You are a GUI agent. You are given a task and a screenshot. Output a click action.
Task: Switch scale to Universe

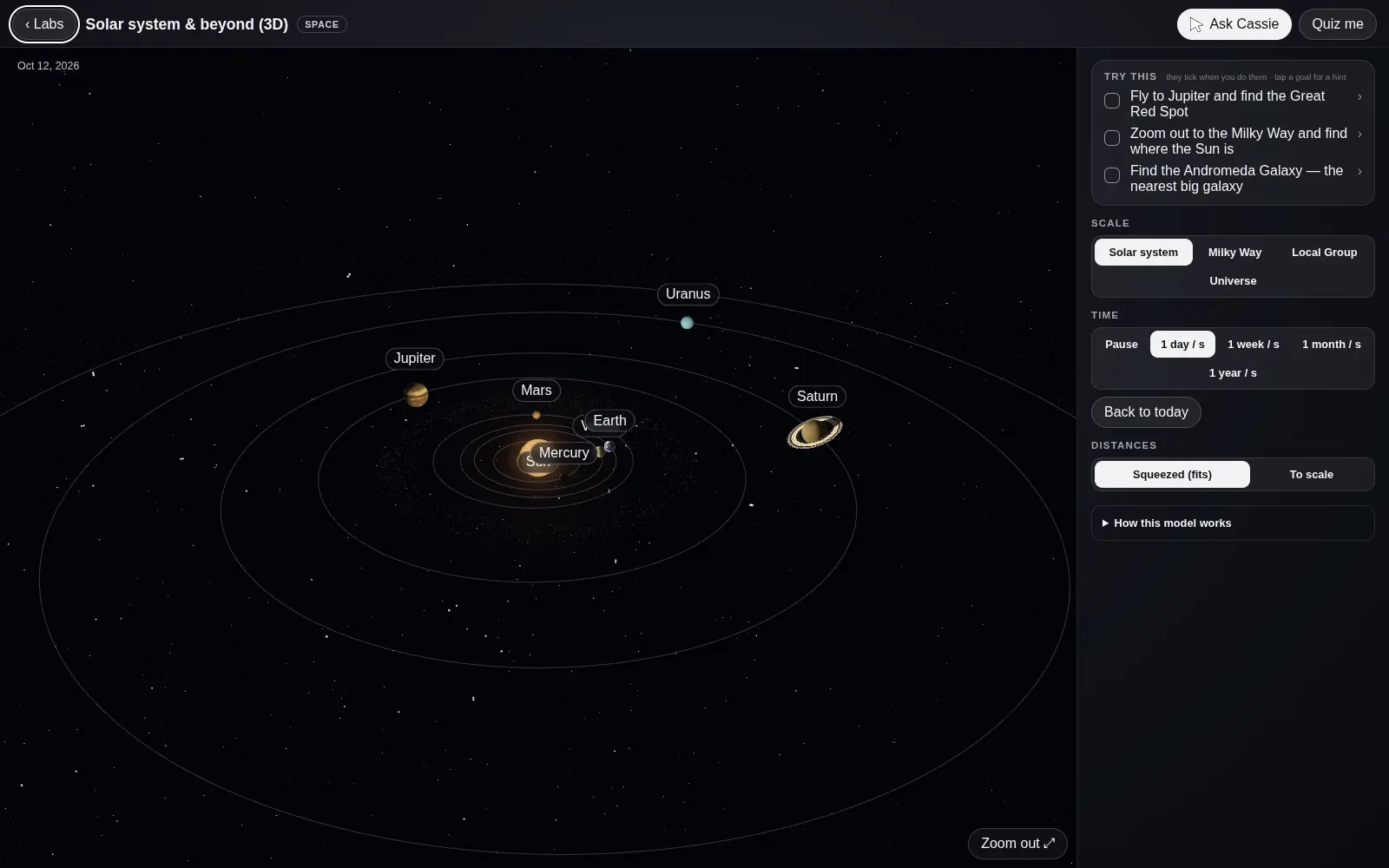click(1233, 281)
